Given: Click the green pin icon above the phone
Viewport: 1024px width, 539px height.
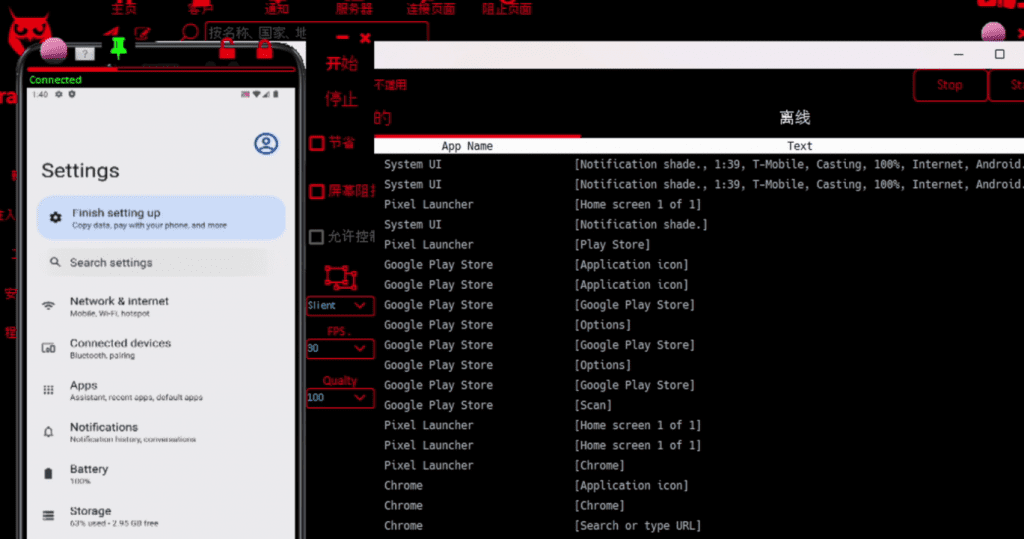Looking at the screenshot, I should tap(119, 45).
